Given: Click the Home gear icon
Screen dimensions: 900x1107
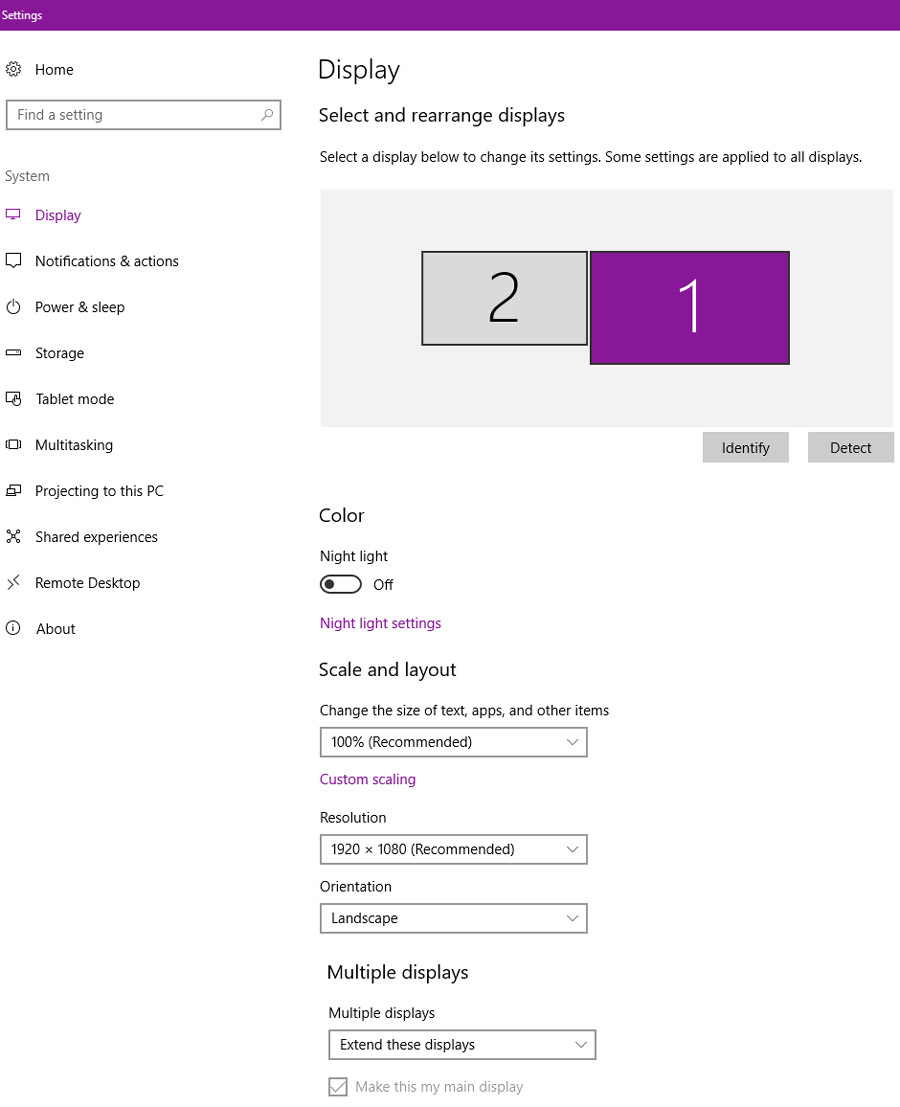Looking at the screenshot, I should pos(13,69).
